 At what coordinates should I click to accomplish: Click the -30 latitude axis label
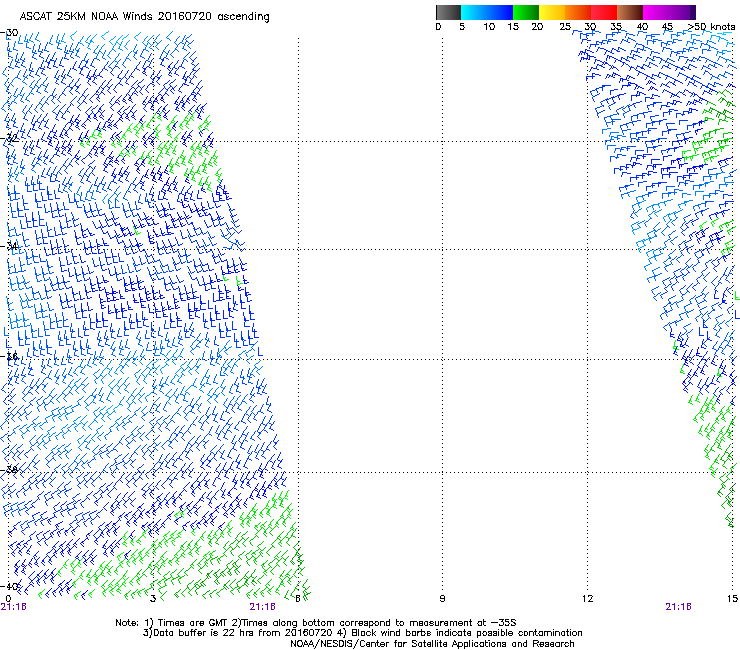click(10, 33)
